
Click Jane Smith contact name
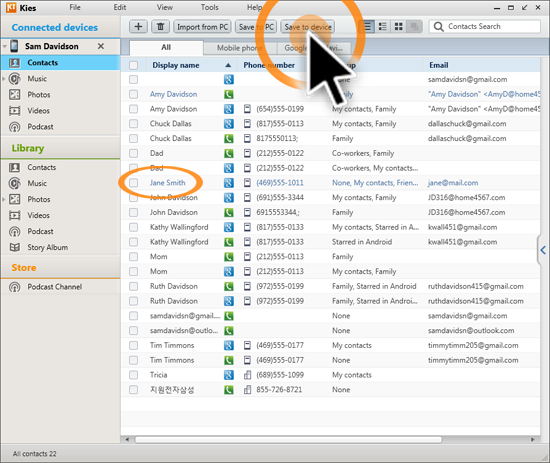coord(167,183)
